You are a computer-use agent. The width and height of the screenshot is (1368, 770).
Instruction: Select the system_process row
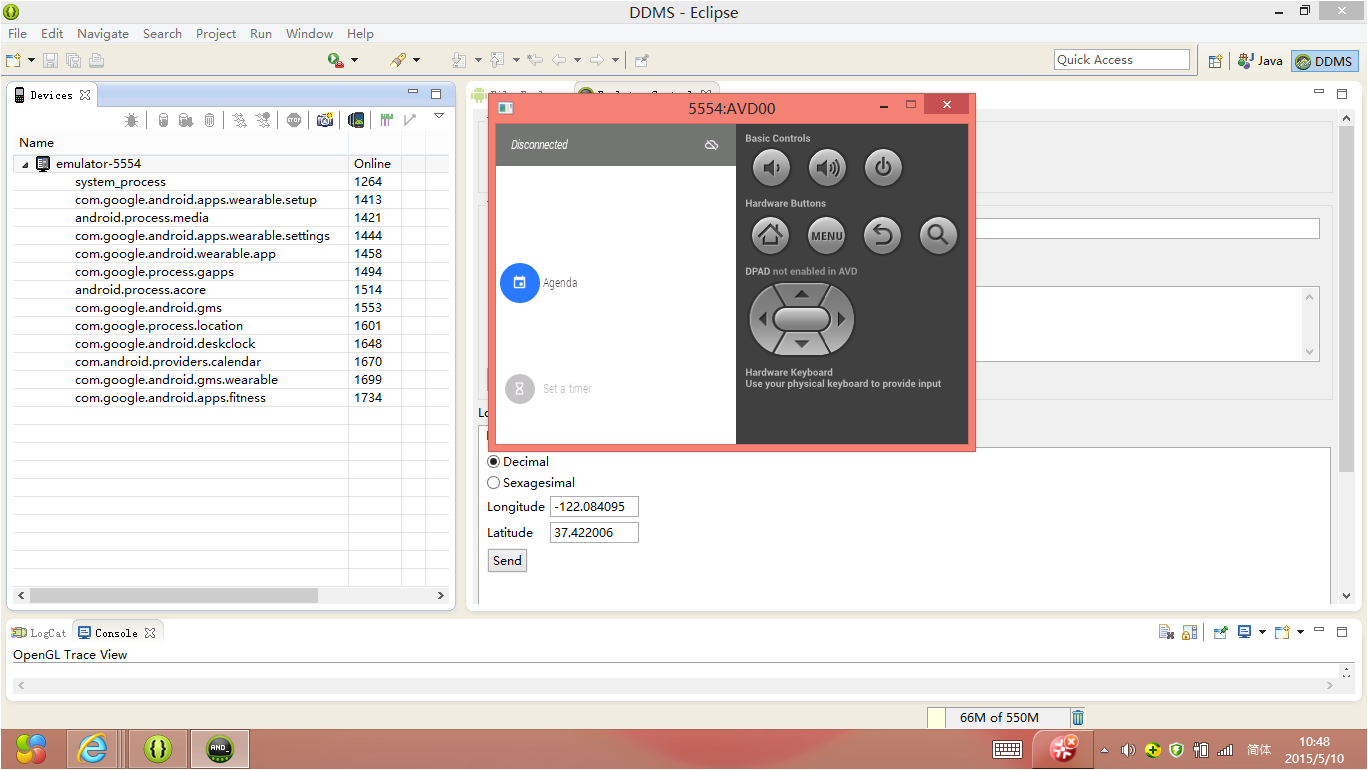tap(230, 182)
